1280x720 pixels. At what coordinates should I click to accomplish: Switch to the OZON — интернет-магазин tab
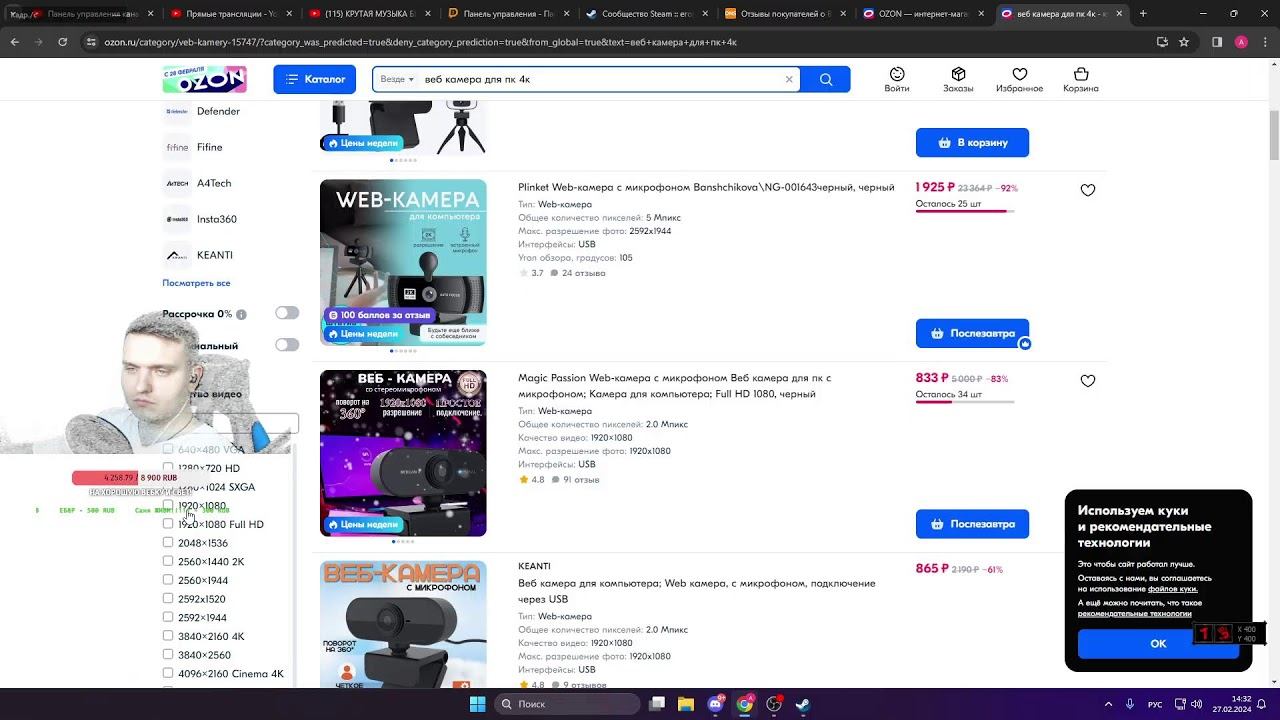click(x=918, y=14)
